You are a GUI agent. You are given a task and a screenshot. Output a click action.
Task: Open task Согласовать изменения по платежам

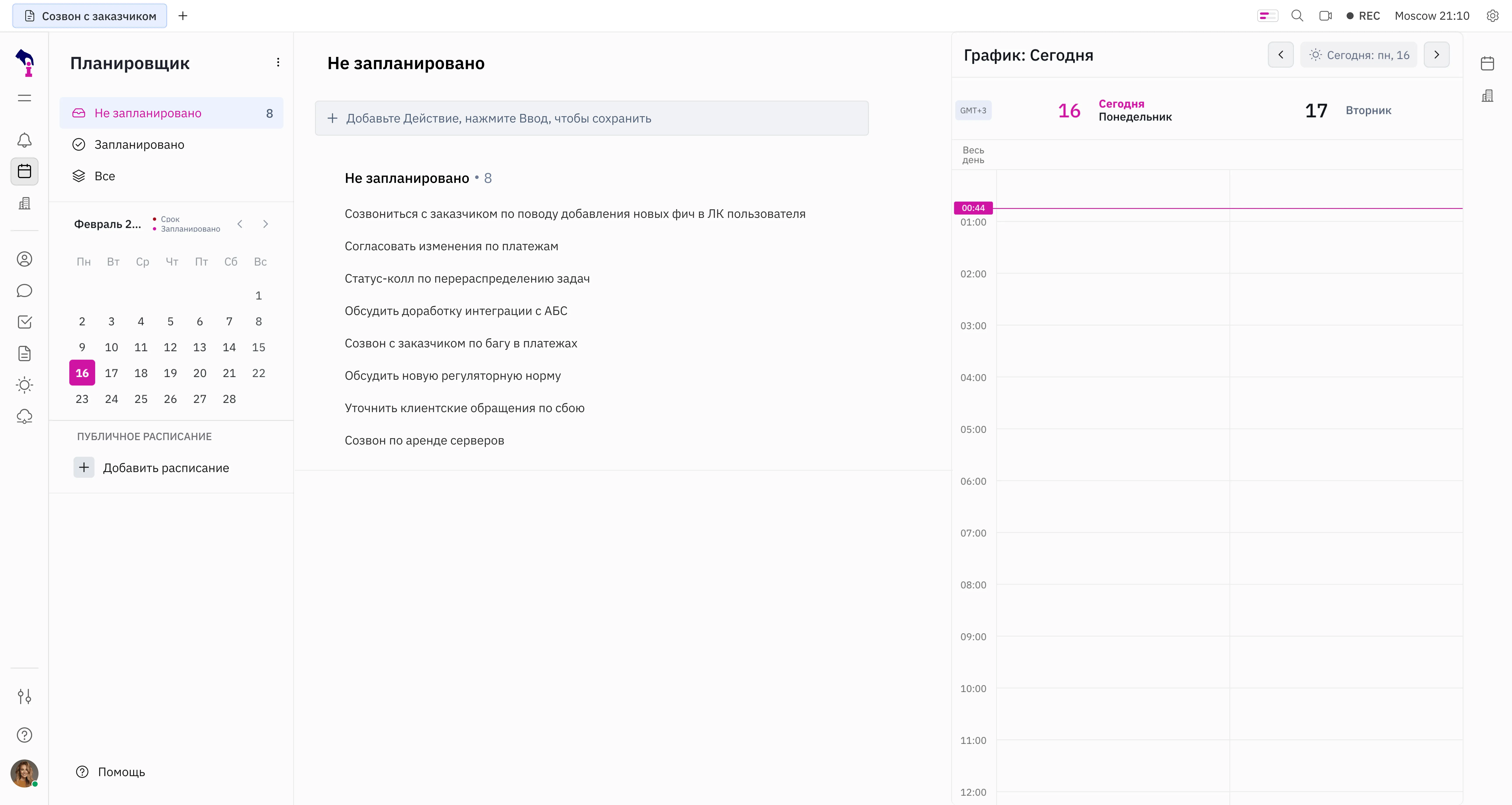click(451, 246)
